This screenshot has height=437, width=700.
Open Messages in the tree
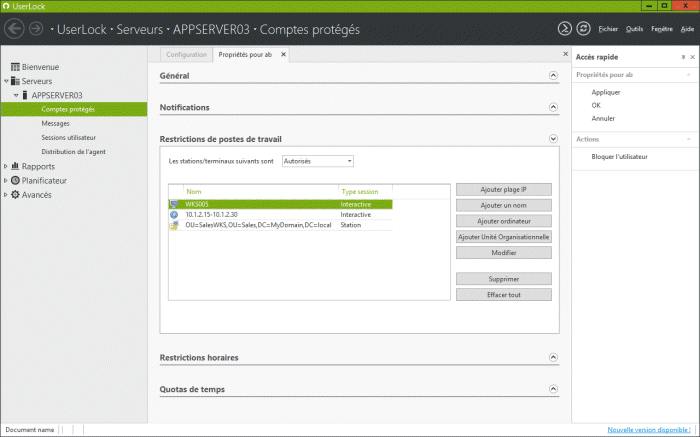55,123
